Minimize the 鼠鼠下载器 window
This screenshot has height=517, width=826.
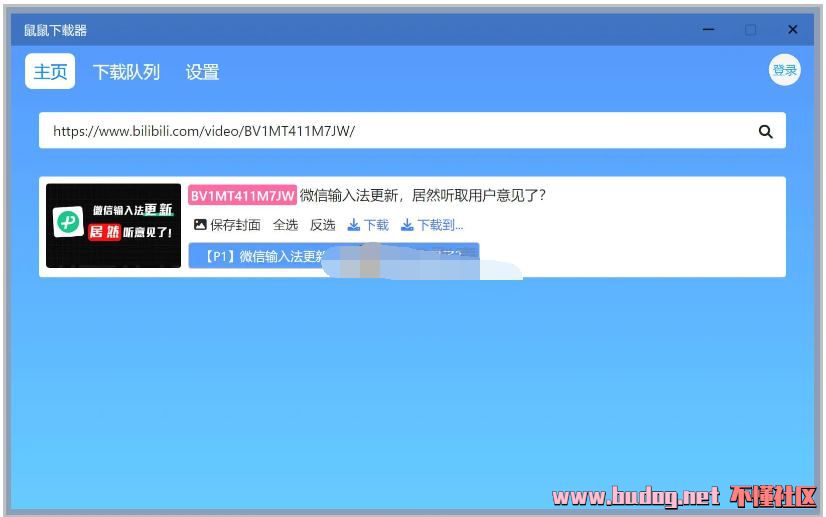click(709, 30)
